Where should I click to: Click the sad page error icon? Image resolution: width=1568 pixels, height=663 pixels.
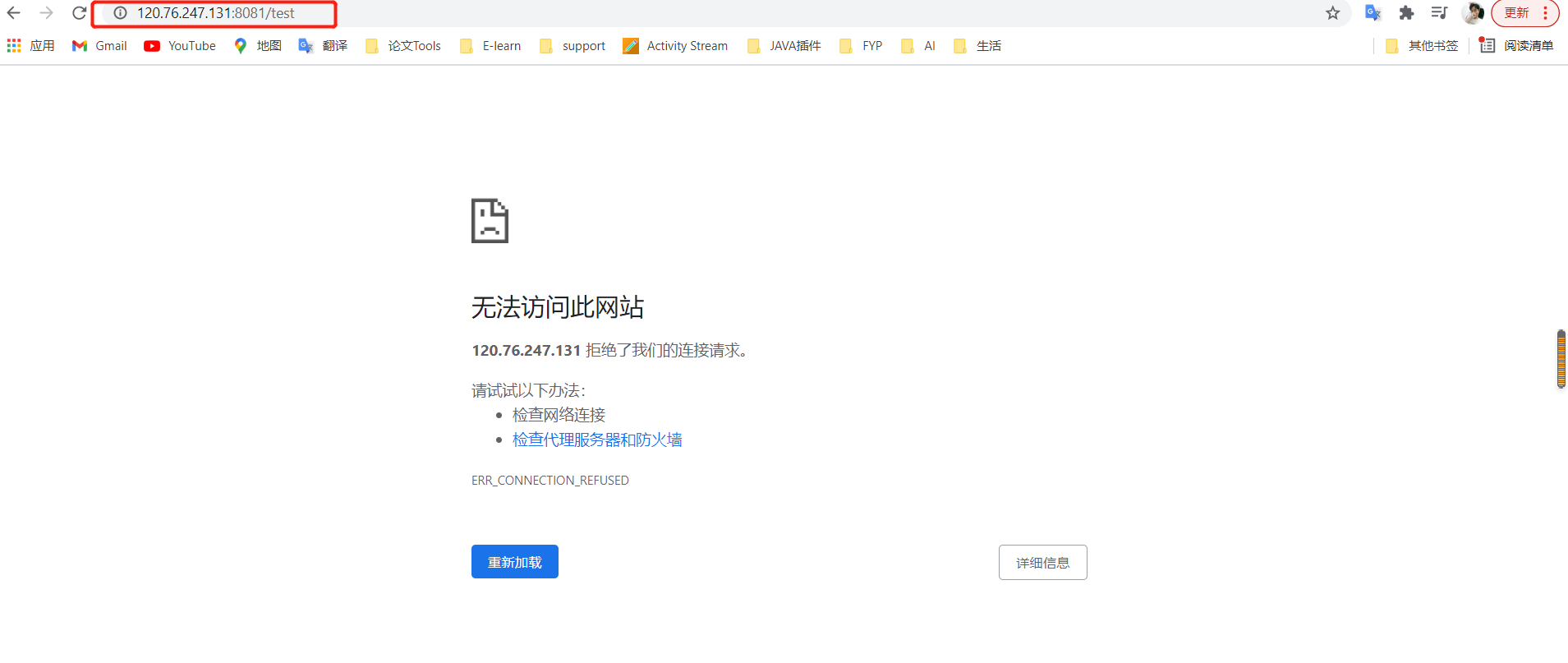tap(490, 221)
